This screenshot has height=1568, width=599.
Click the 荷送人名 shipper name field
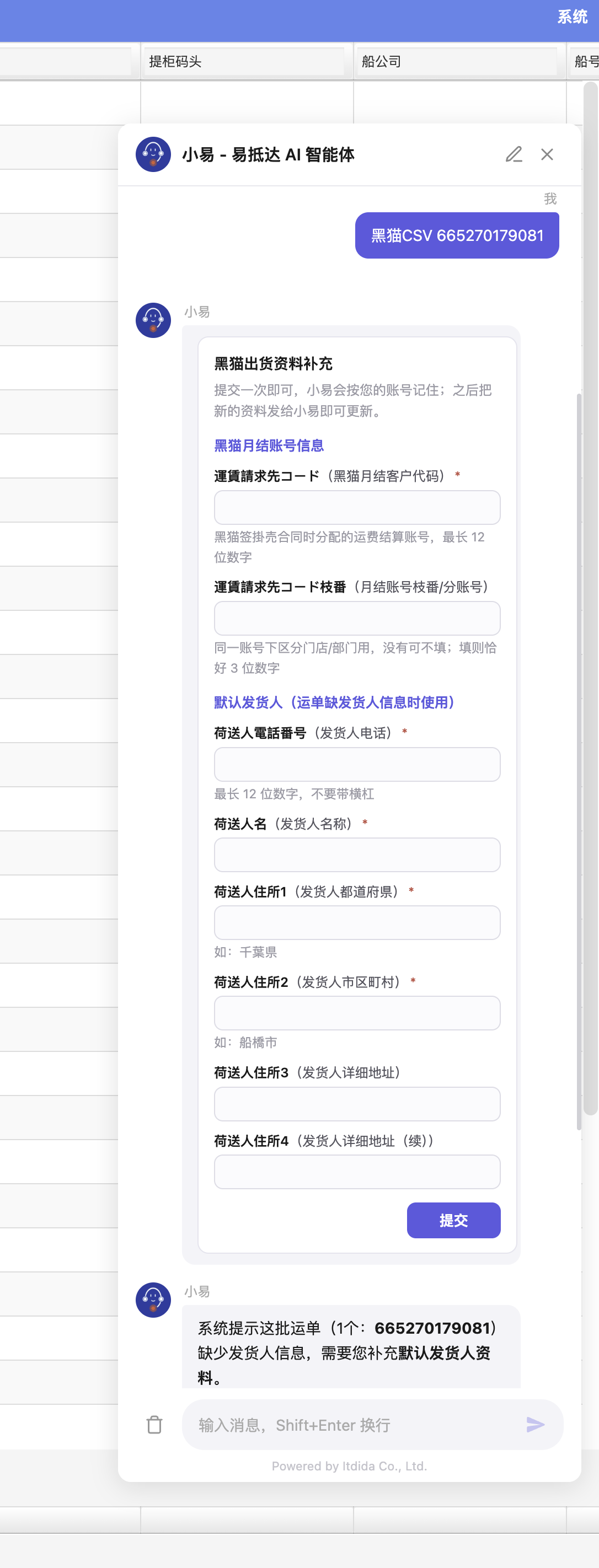click(x=357, y=855)
